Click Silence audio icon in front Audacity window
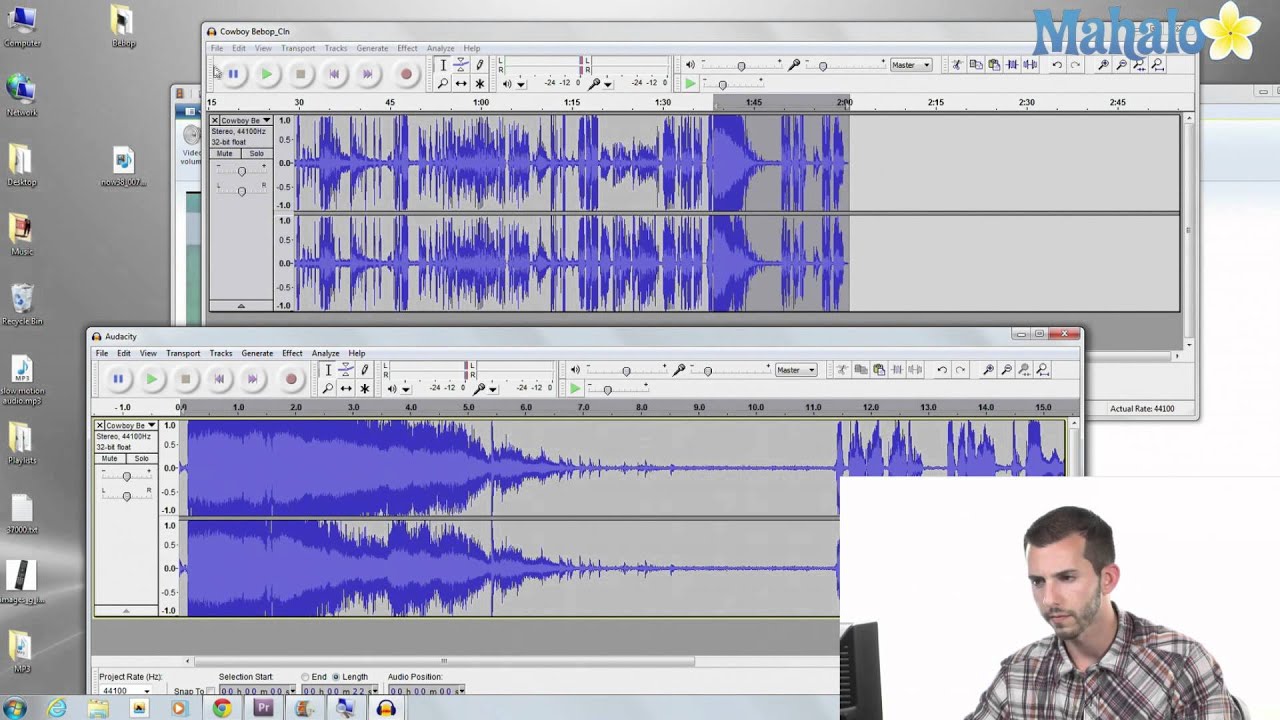This screenshot has height=720, width=1280. (x=915, y=370)
